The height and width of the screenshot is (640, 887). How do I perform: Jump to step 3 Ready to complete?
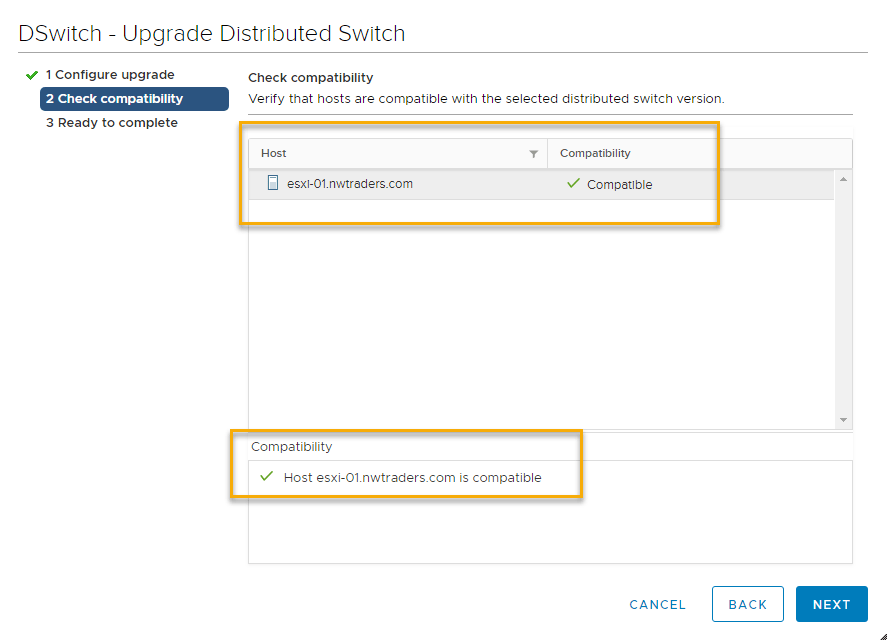(112, 123)
